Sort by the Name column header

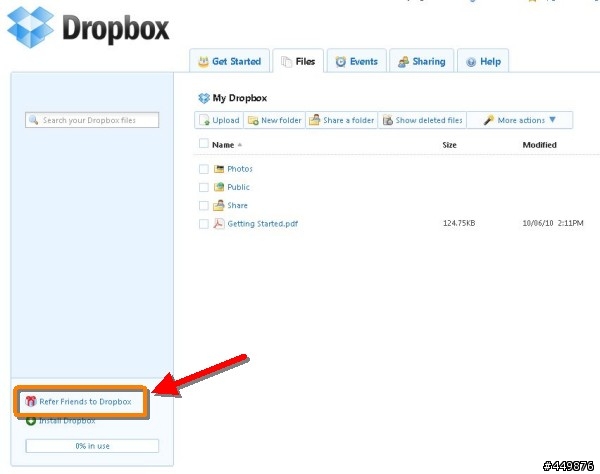(223, 145)
